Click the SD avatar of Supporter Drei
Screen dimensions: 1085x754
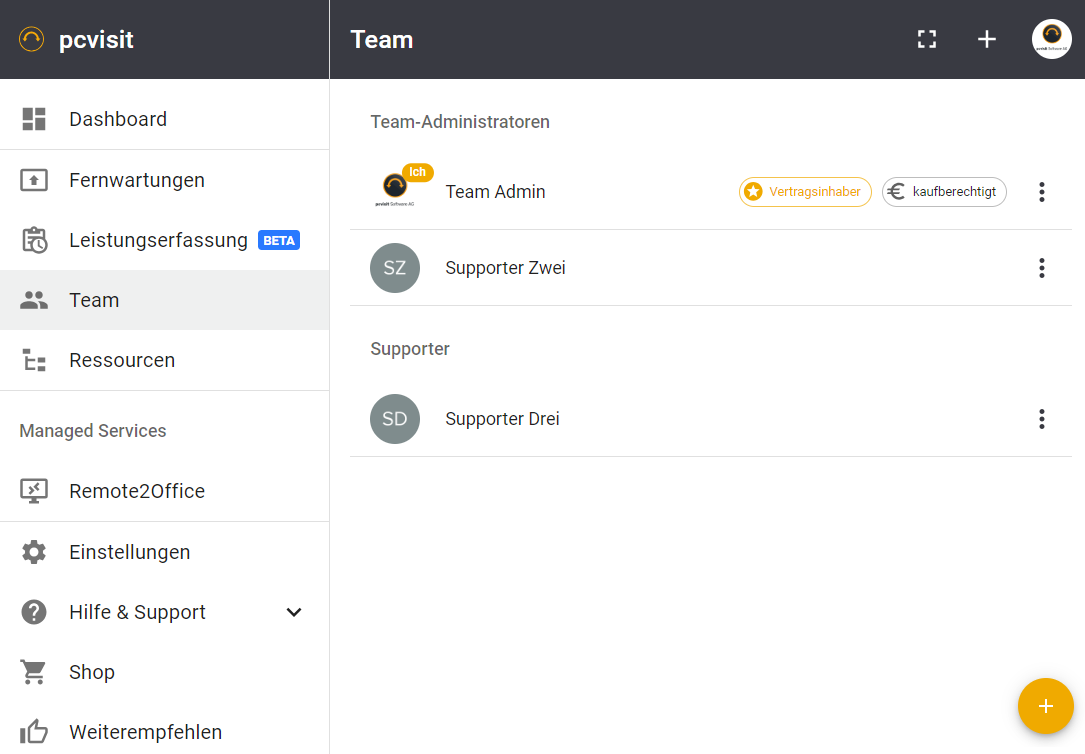(395, 419)
